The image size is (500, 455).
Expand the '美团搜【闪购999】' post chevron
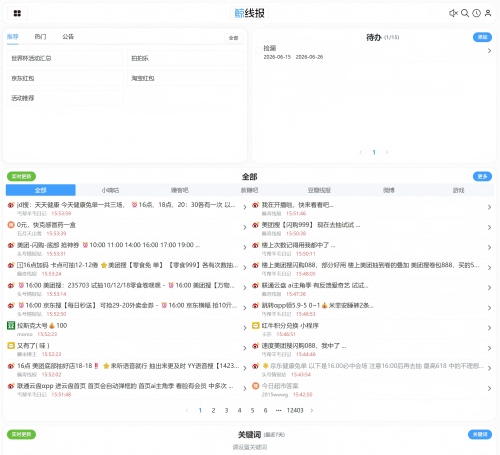pyautogui.click(x=489, y=227)
